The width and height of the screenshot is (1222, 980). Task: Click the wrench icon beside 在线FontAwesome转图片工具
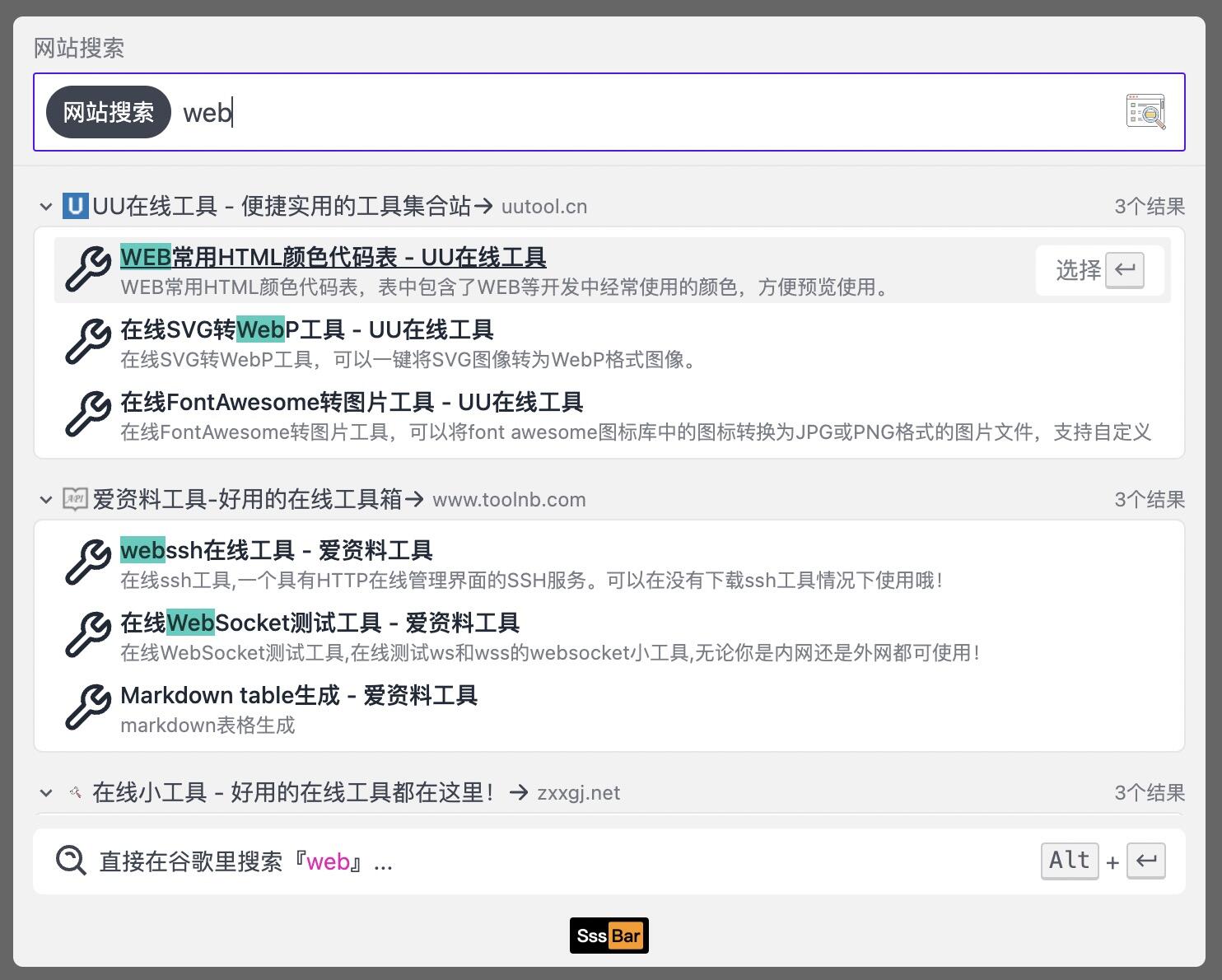point(87,415)
